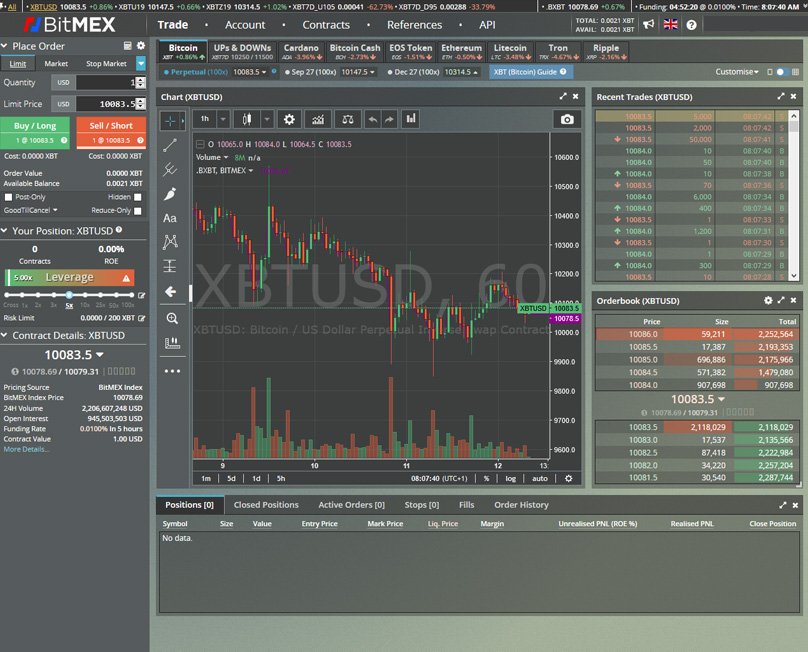
Task: Open chart bottom settings gear
Action: (568, 478)
